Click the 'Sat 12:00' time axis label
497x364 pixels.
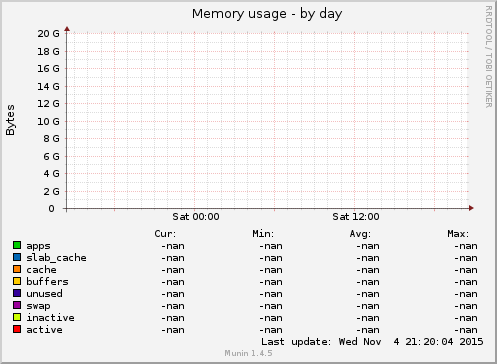pos(356,217)
